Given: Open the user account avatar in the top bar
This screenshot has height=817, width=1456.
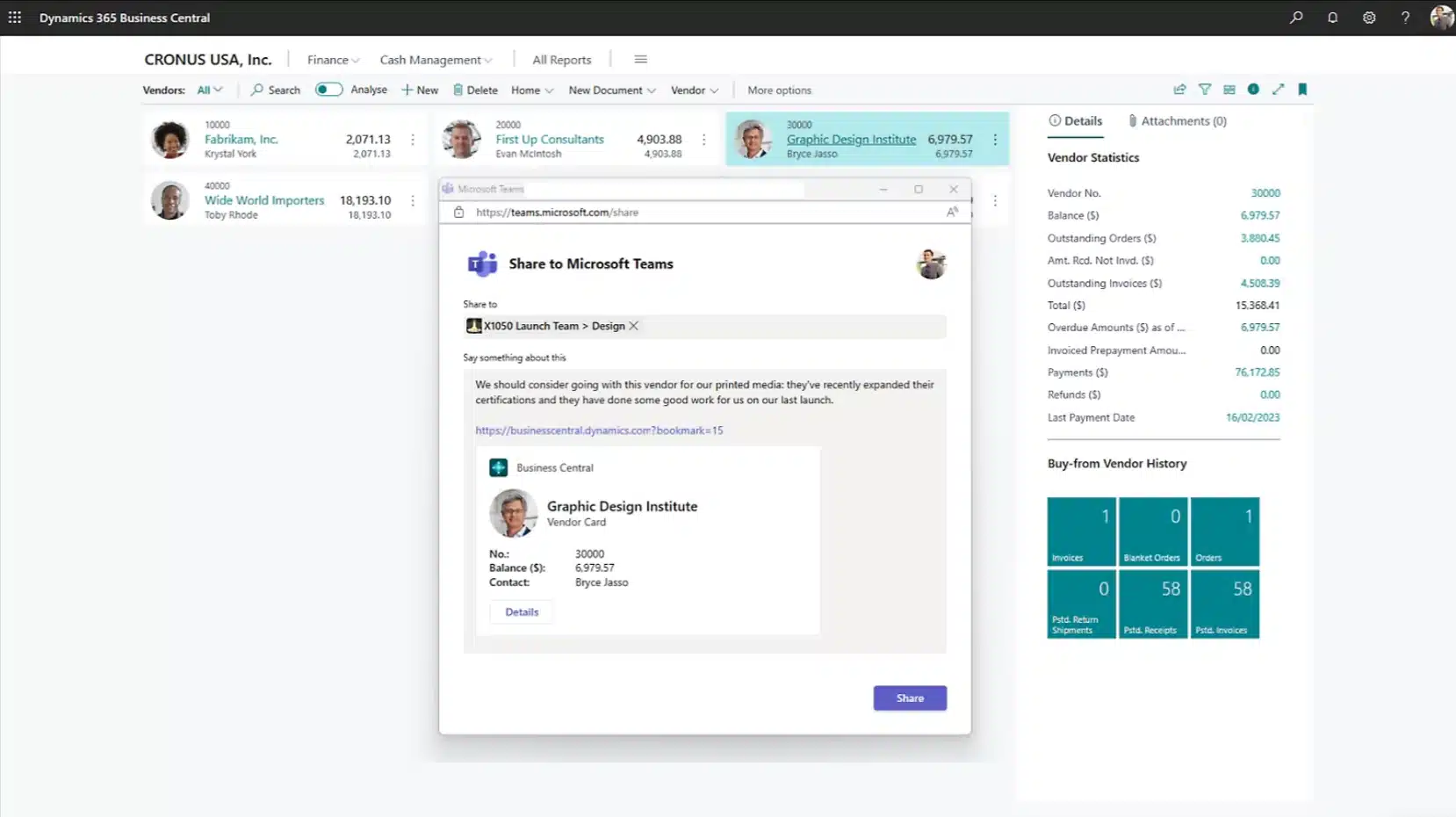Looking at the screenshot, I should [1442, 18].
